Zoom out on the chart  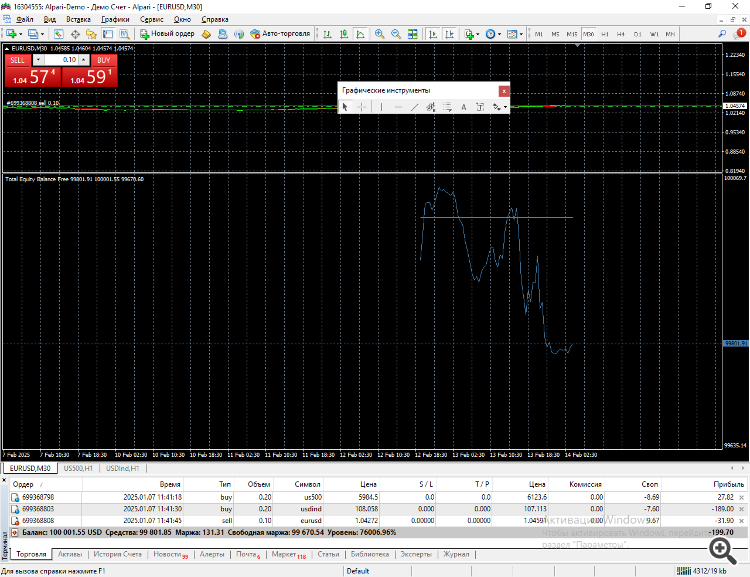396,34
